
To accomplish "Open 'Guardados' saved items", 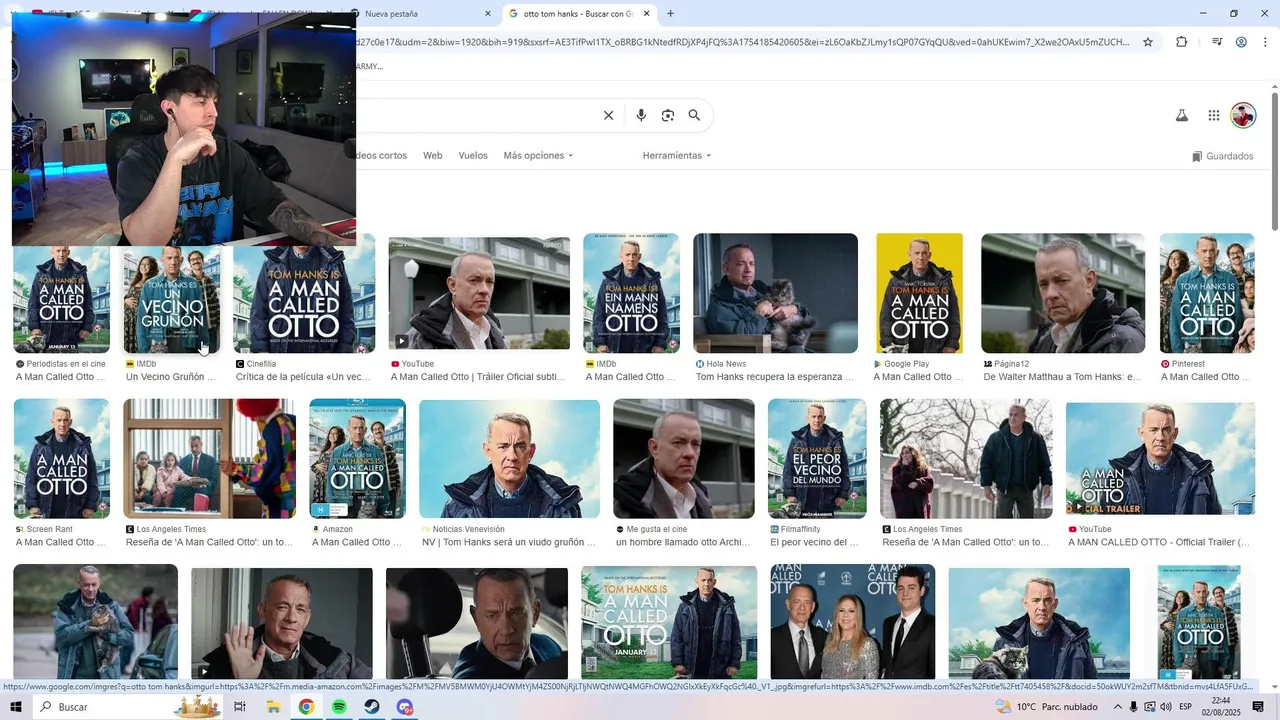I will click(1222, 156).
